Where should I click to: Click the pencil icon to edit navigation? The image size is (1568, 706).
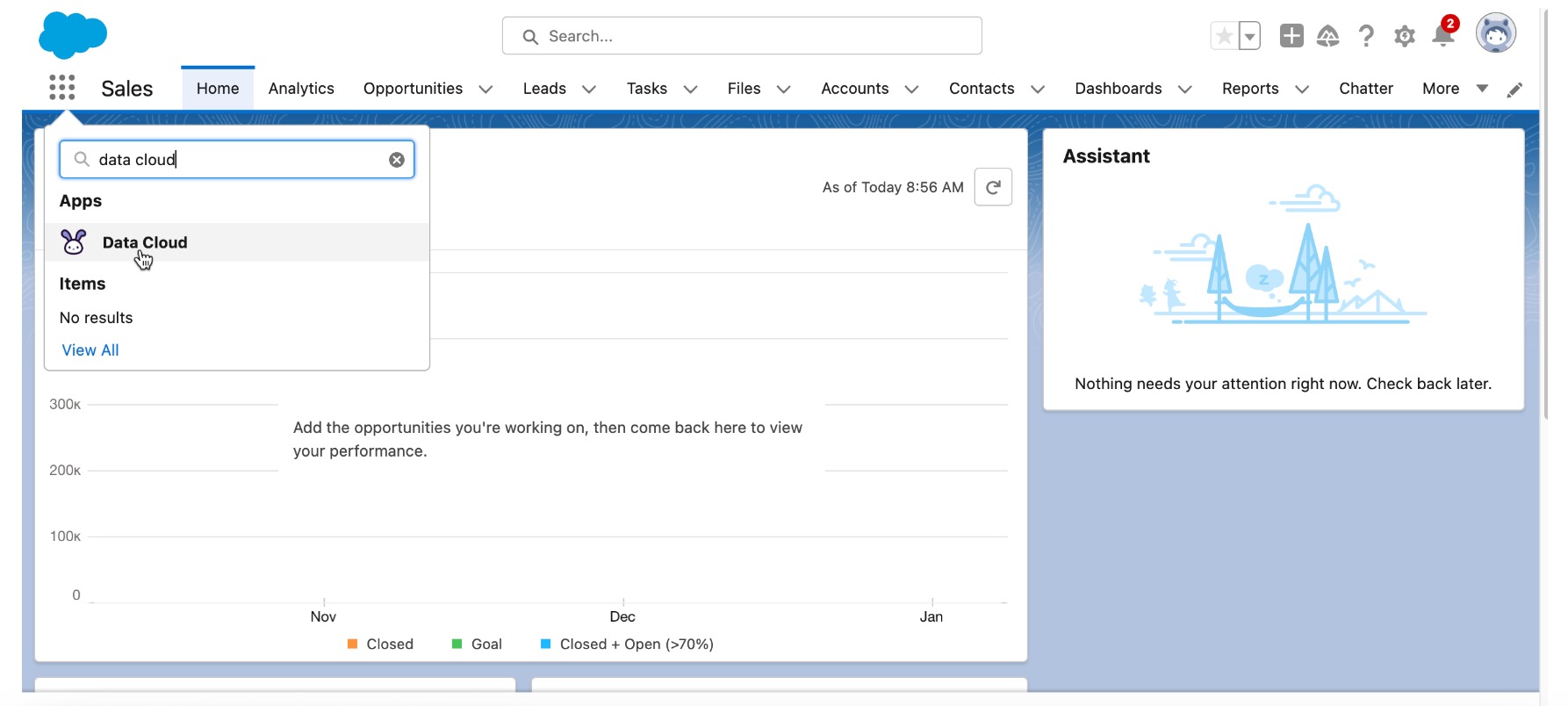pos(1514,90)
